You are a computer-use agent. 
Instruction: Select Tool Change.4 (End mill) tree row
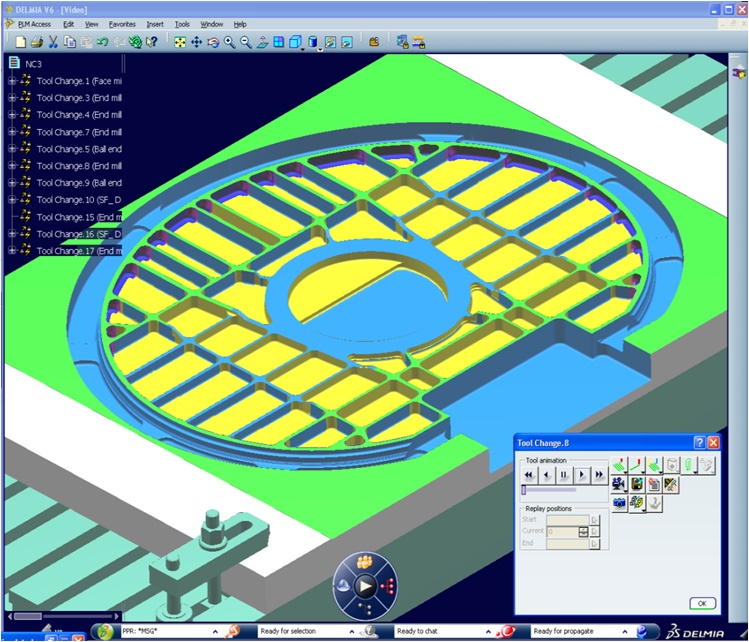pyautogui.click(x=79, y=115)
